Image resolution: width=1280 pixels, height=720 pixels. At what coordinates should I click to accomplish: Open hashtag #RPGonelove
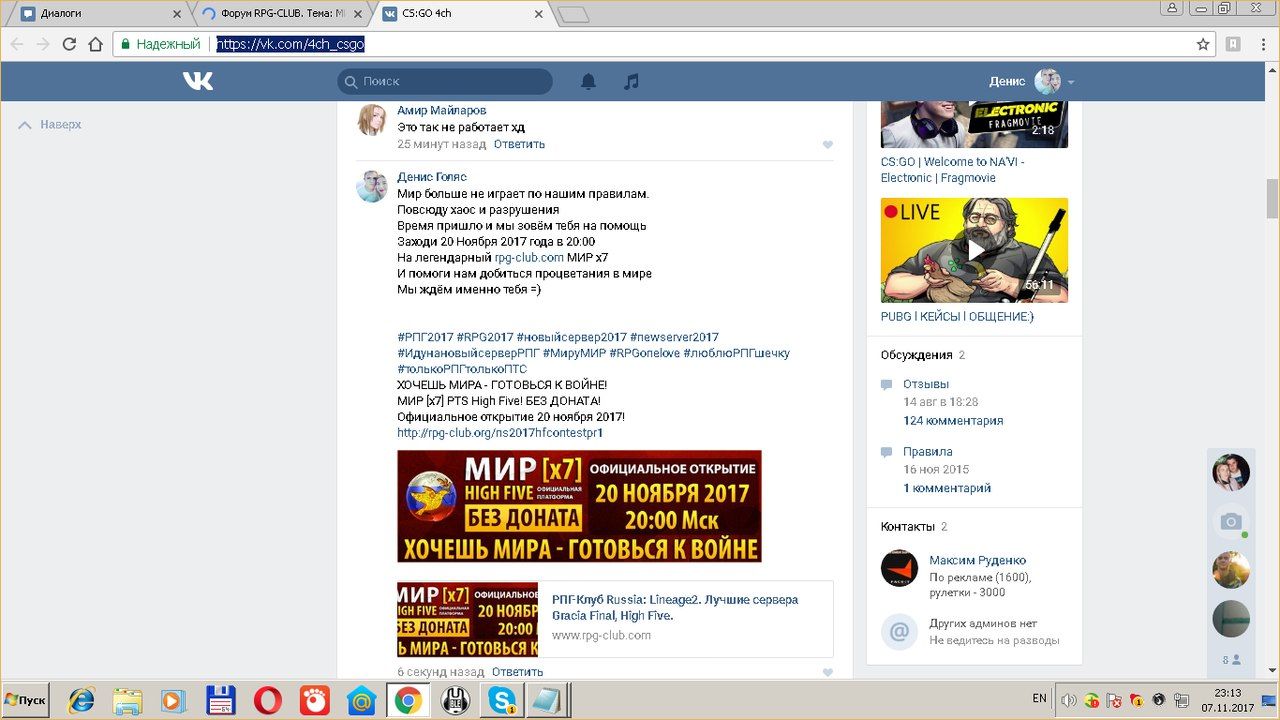[x=644, y=354]
